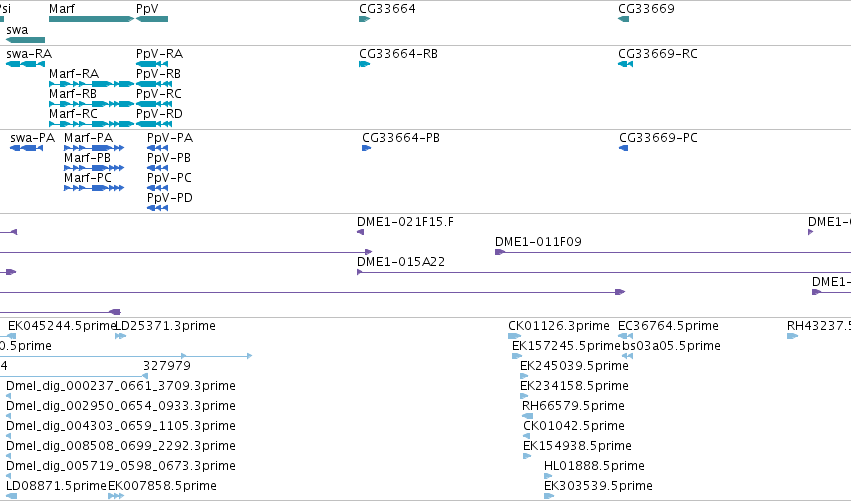851x501 pixels.
Task: Click the Dmel_dig_000237_0661_3709.3prime label
Action: (120, 386)
